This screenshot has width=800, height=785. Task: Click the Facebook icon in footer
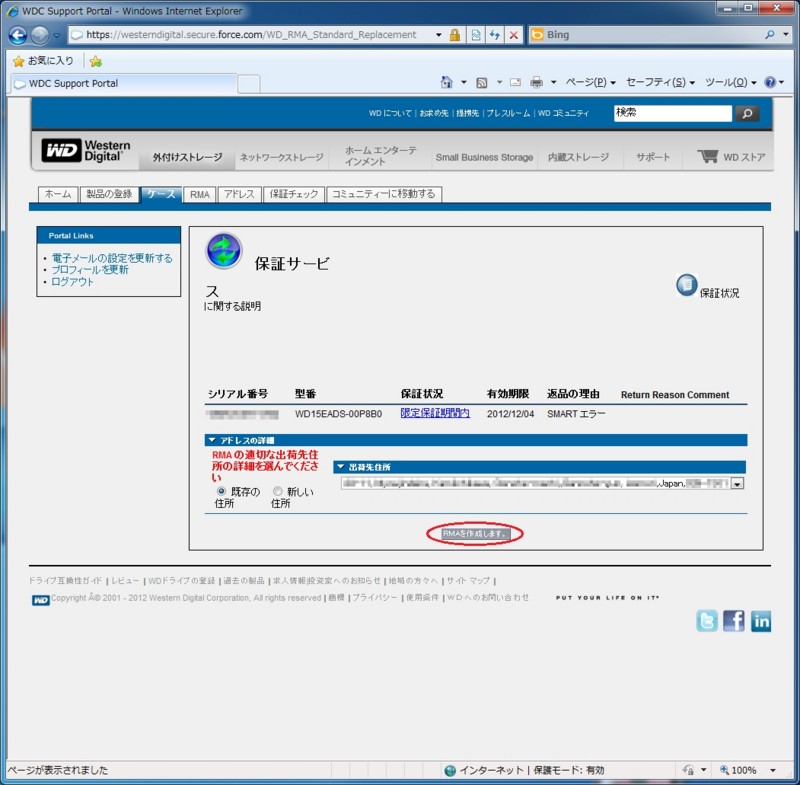(734, 621)
